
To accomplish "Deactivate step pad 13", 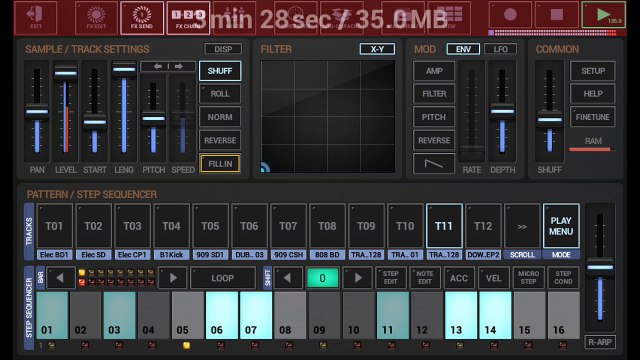I will click(460, 315).
